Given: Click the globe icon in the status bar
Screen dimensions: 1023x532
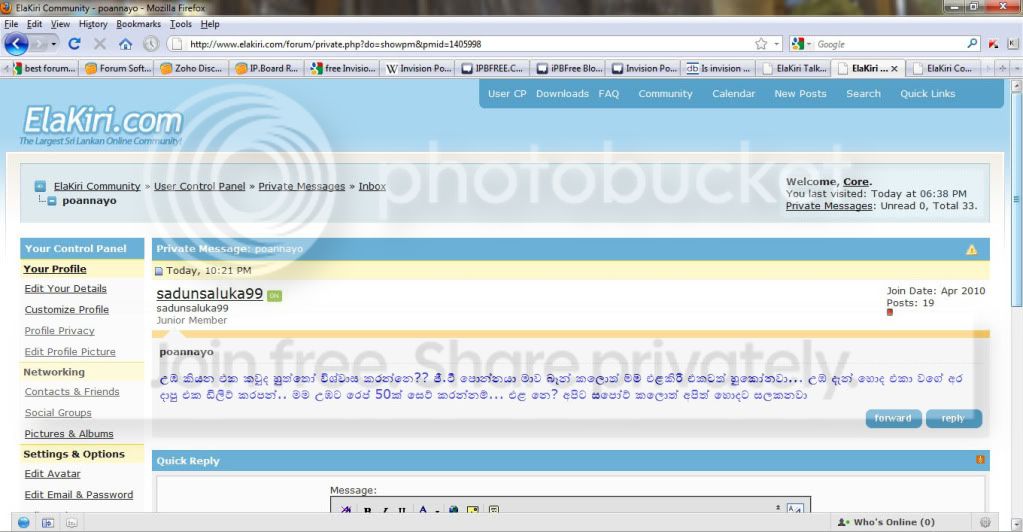Looking at the screenshot, I should [23, 522].
